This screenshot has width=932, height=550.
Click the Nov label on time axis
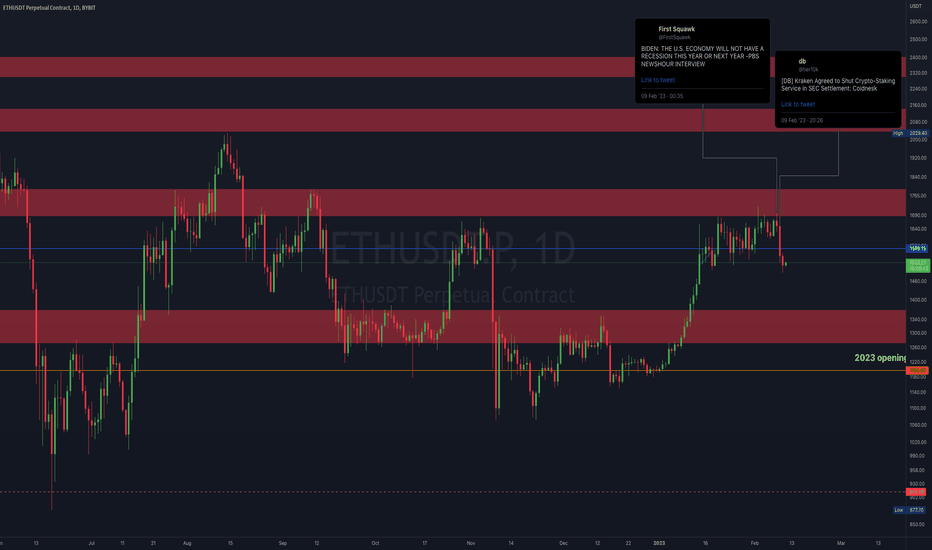(471, 543)
